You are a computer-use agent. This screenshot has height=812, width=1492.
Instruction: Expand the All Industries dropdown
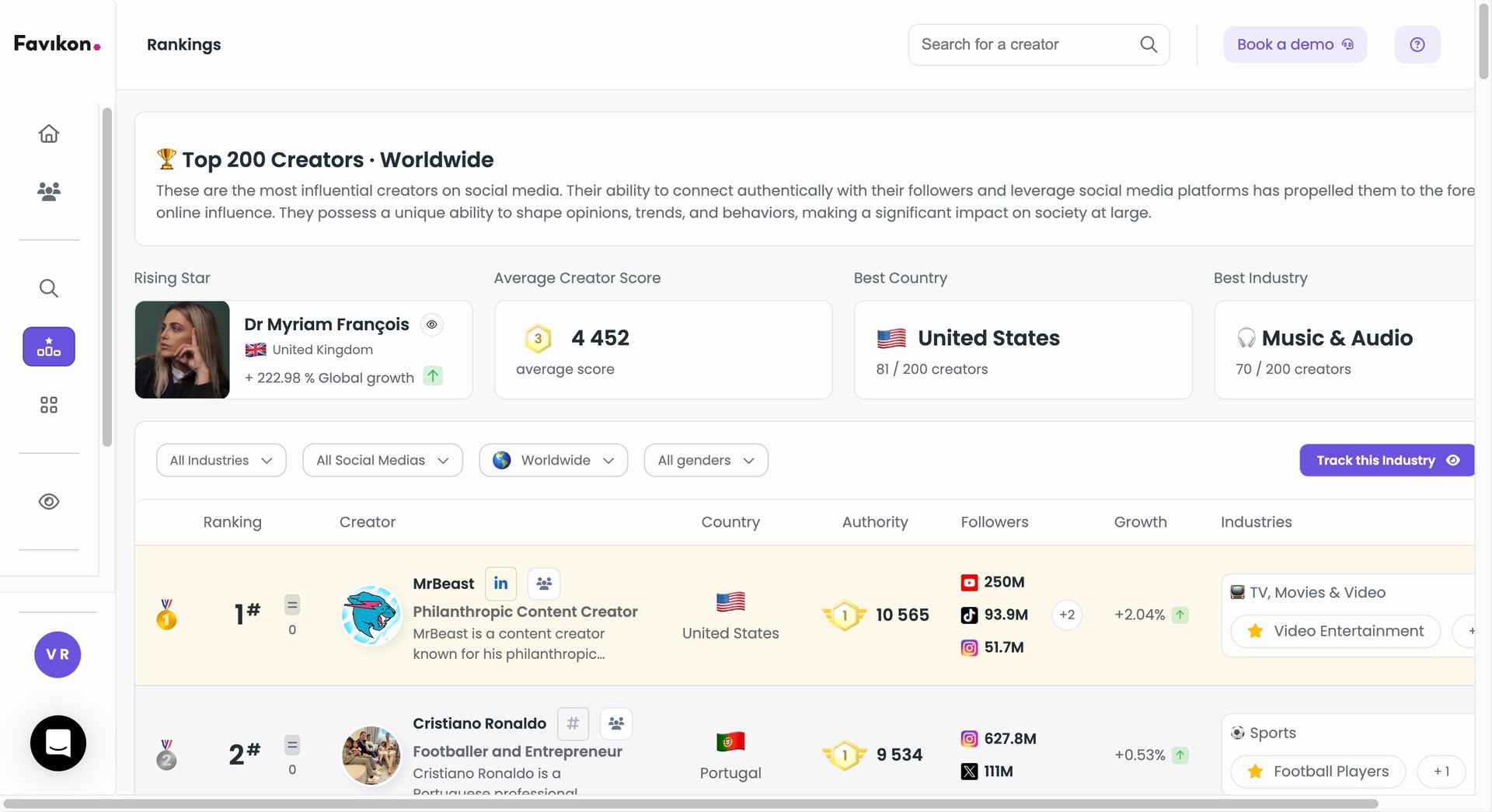click(x=221, y=460)
